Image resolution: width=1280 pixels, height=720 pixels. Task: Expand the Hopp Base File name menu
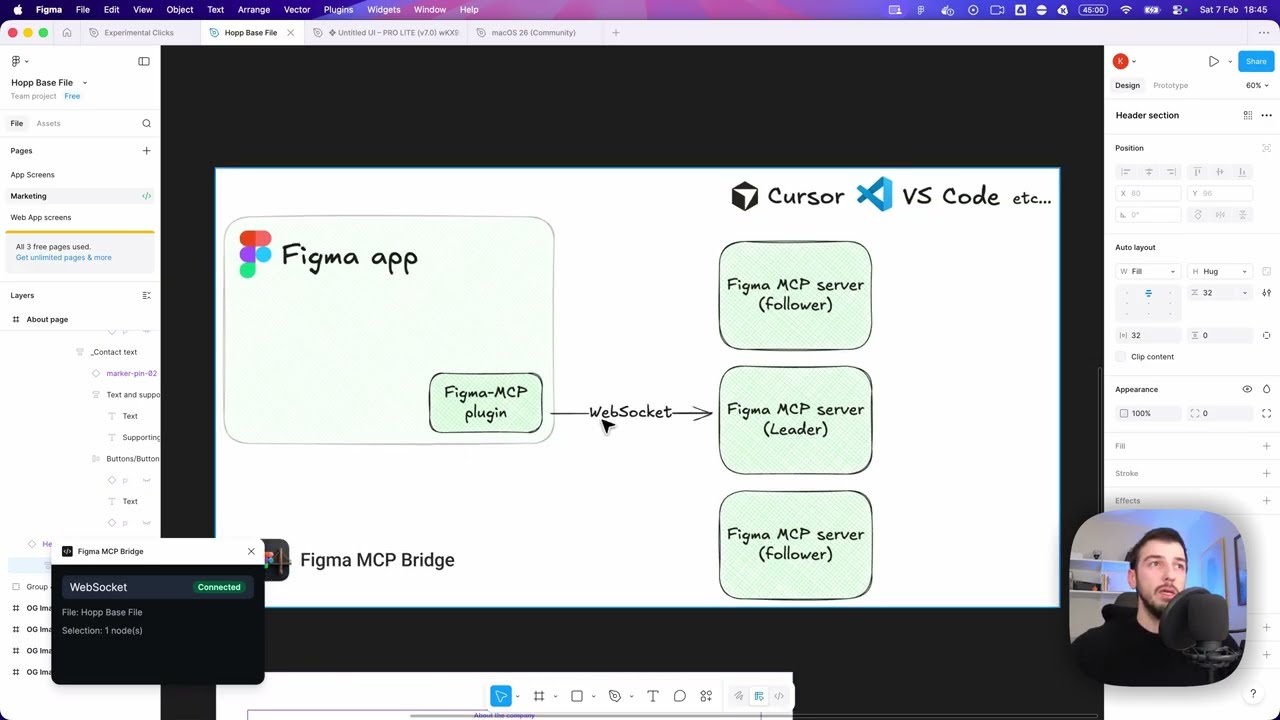point(85,83)
